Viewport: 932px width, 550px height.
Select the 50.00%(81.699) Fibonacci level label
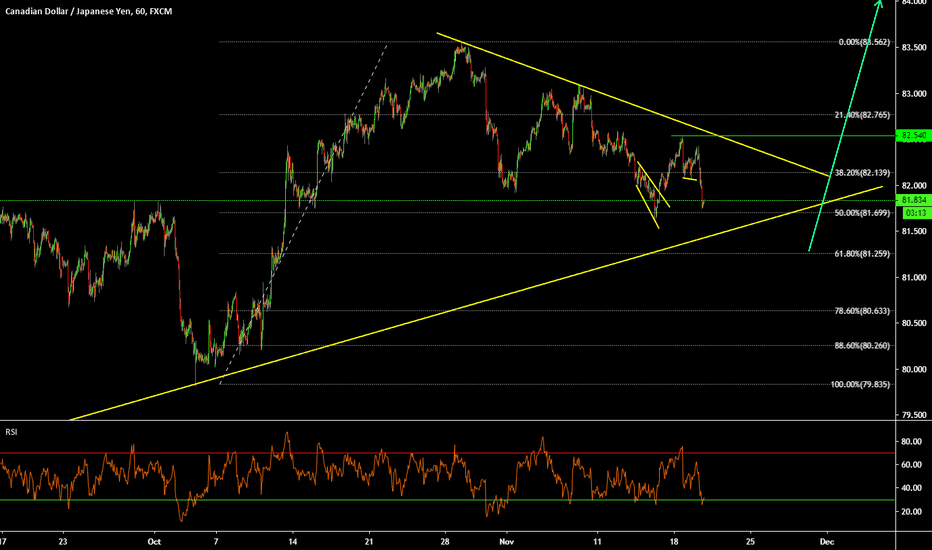pyautogui.click(x=860, y=213)
